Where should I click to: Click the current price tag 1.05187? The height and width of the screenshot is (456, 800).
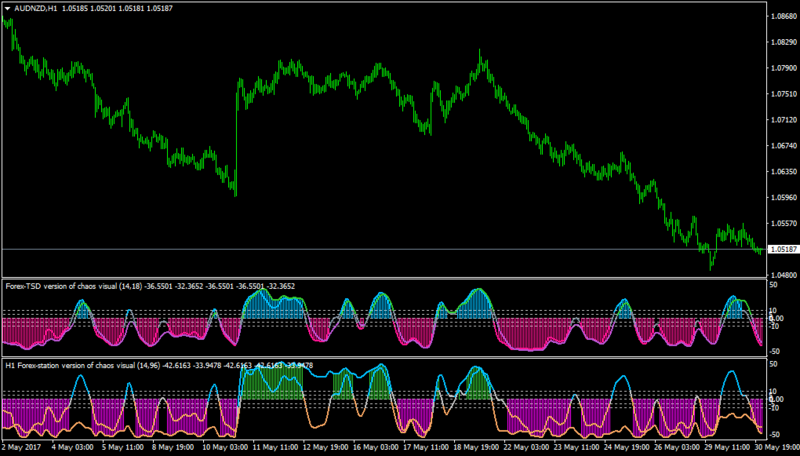(x=785, y=249)
